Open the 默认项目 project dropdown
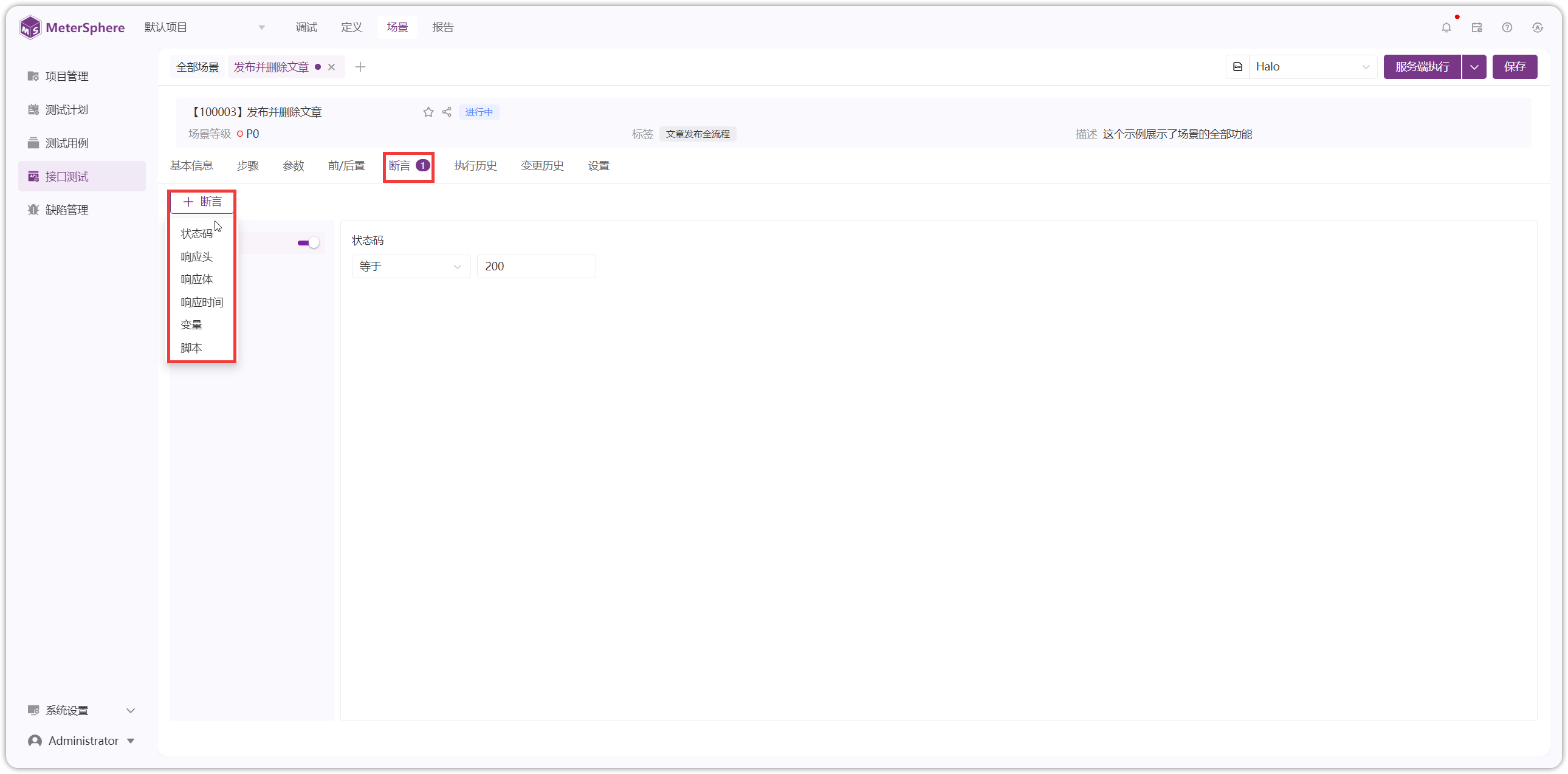The image size is (1568, 774). click(205, 27)
